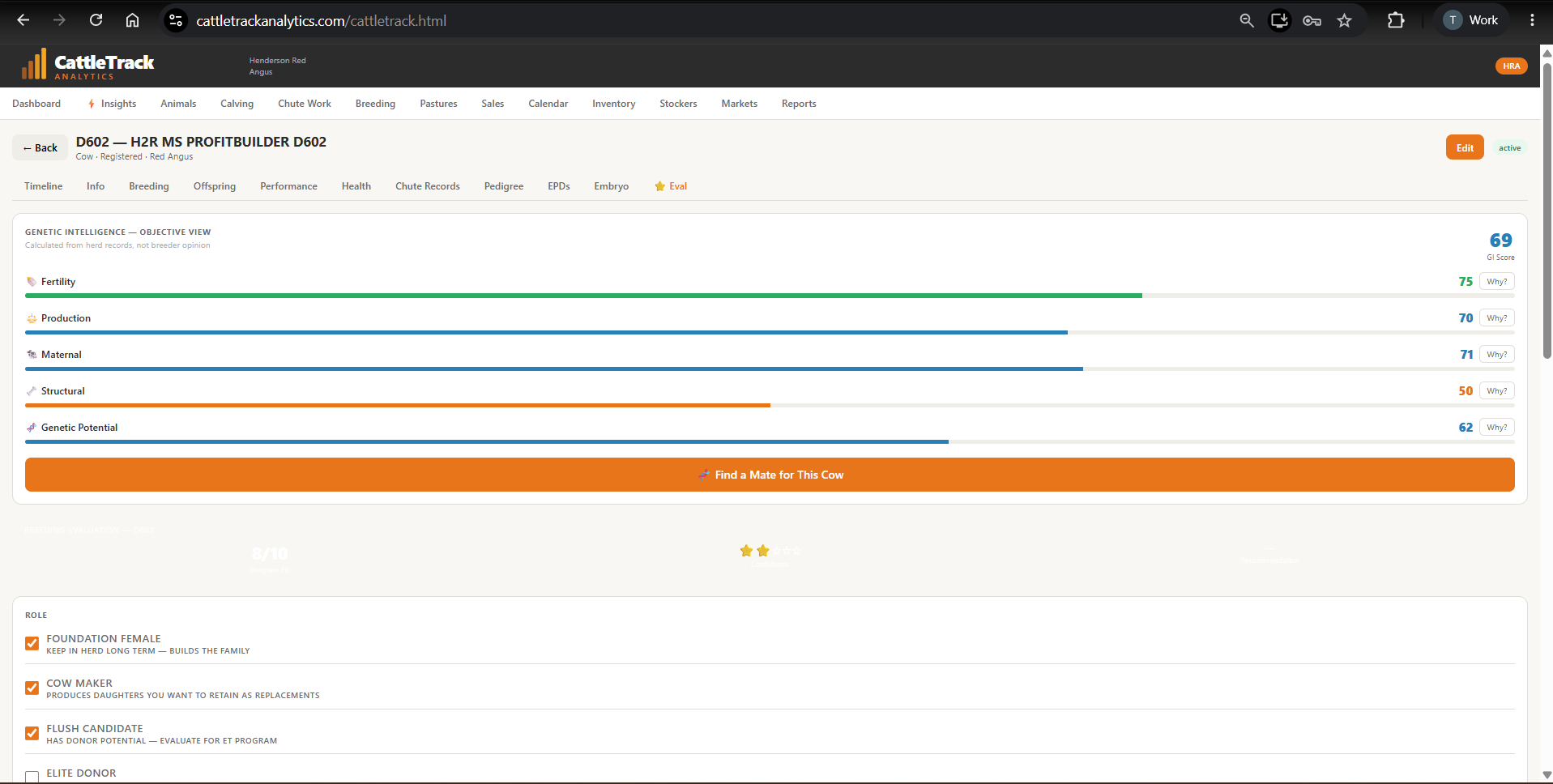Click the Genetic Potential DNA icon
Screen dimensions: 1553x784
pos(32,428)
